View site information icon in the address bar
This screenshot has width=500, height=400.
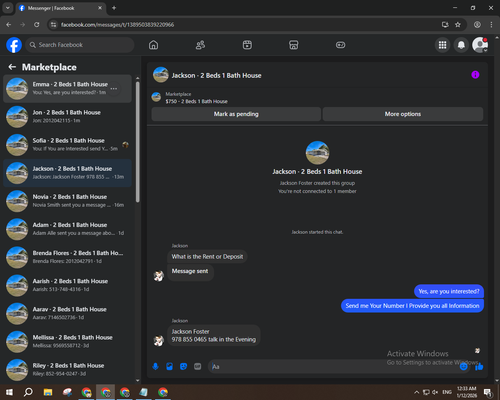pyautogui.click(x=53, y=25)
